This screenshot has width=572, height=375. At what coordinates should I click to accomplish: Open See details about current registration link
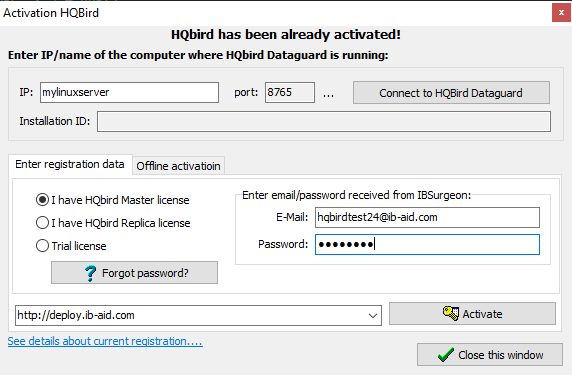click(105, 341)
